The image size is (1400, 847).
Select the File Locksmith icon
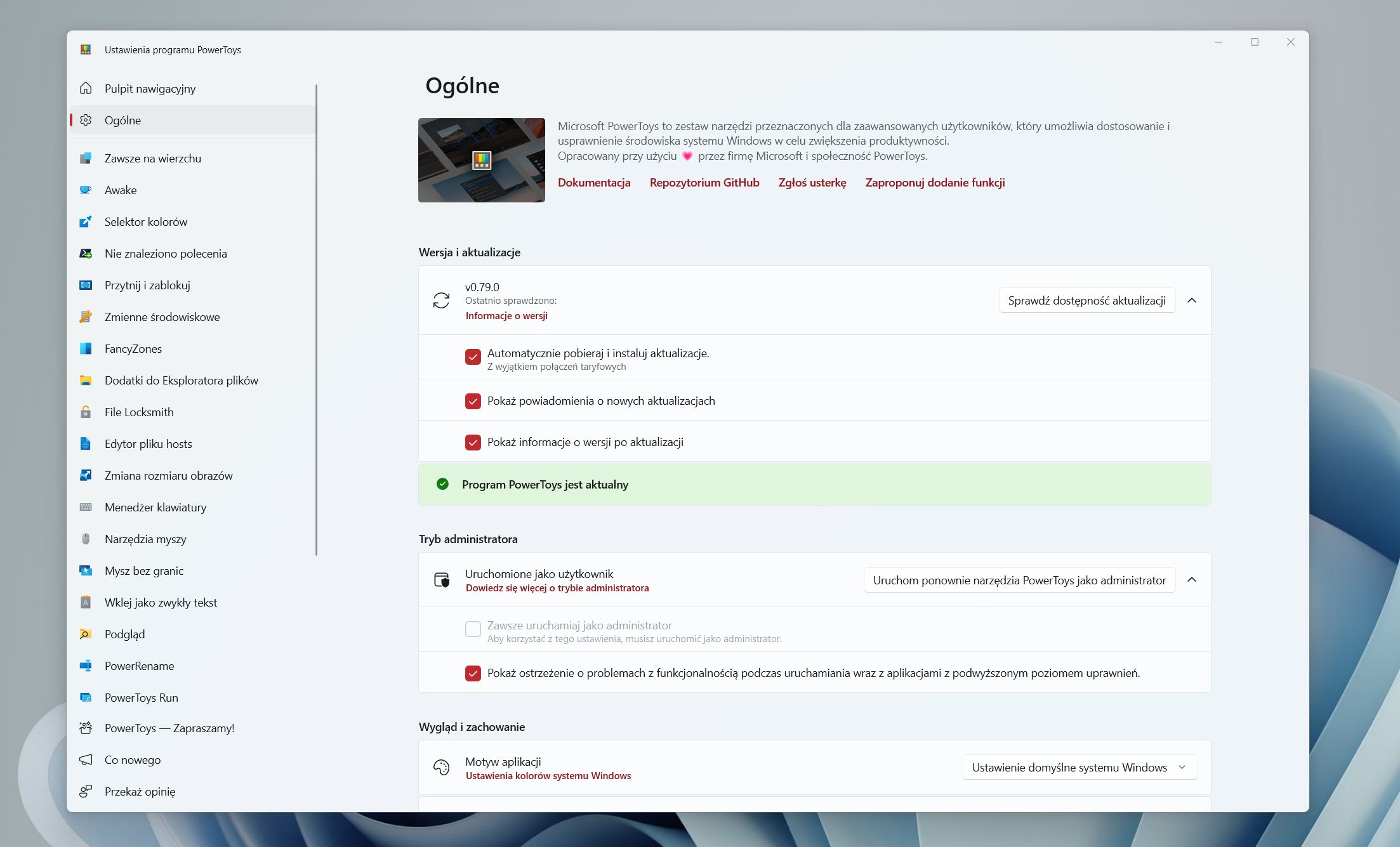point(86,412)
